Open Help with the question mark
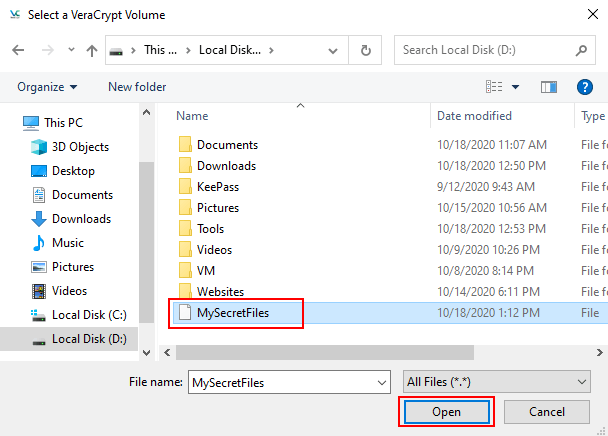The width and height of the screenshot is (608, 436). [584, 87]
